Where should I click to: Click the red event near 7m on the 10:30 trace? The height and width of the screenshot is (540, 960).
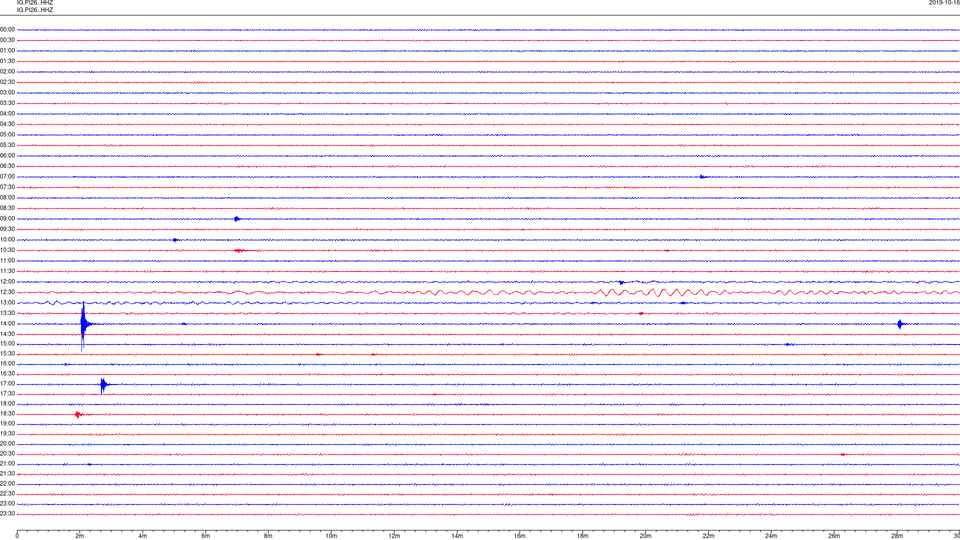(x=239, y=250)
